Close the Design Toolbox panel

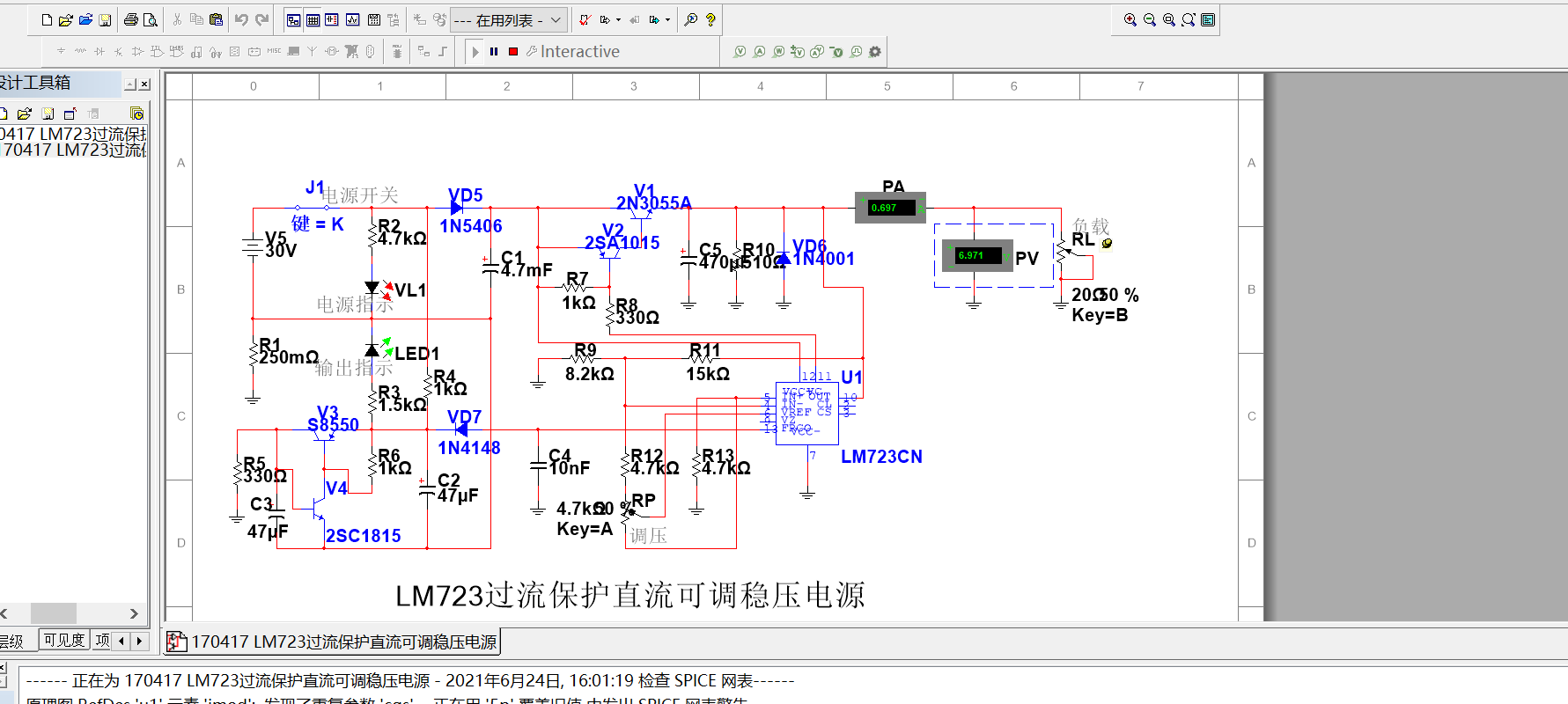144,84
